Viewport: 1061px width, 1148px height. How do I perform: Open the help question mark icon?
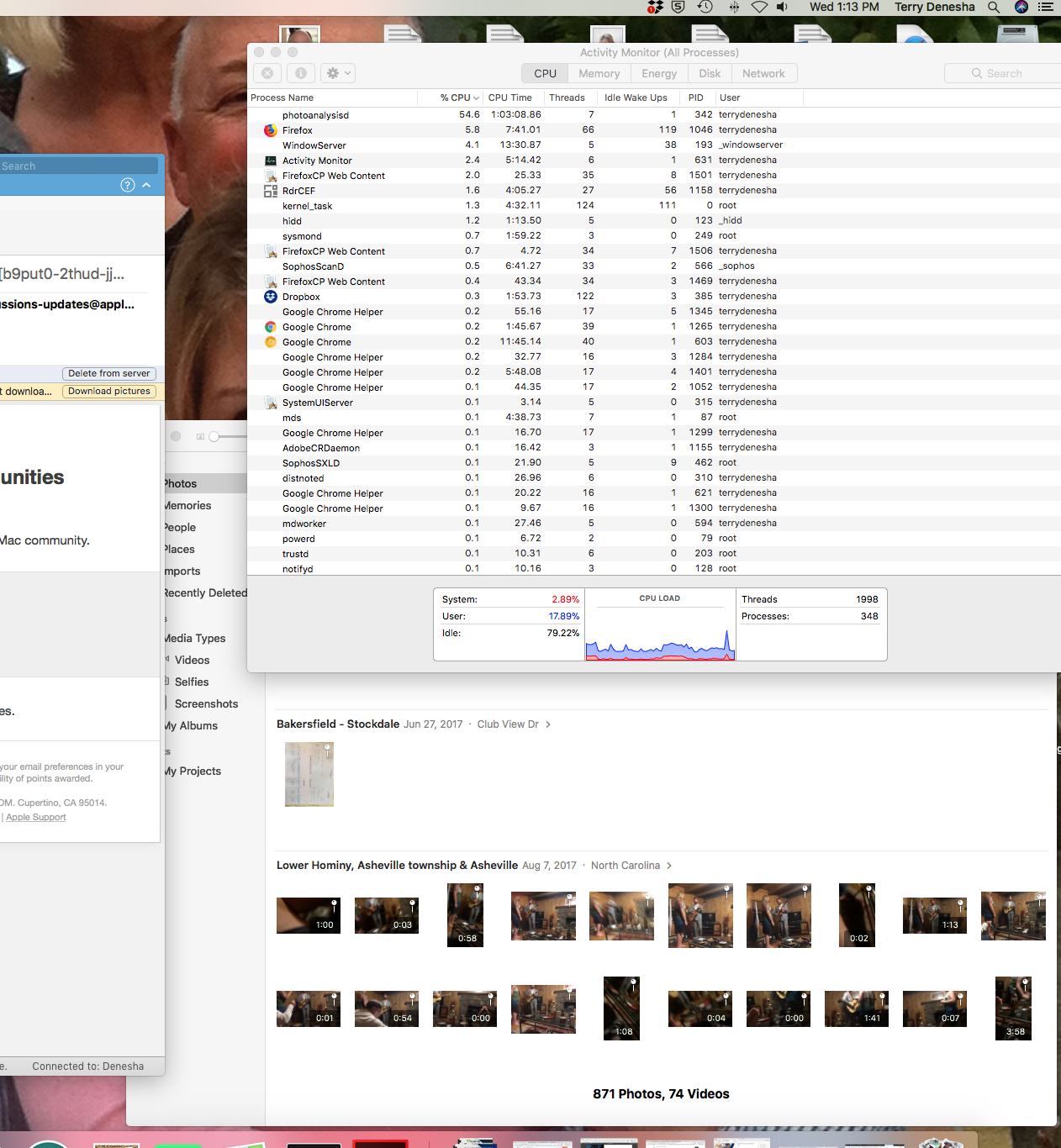(x=128, y=185)
